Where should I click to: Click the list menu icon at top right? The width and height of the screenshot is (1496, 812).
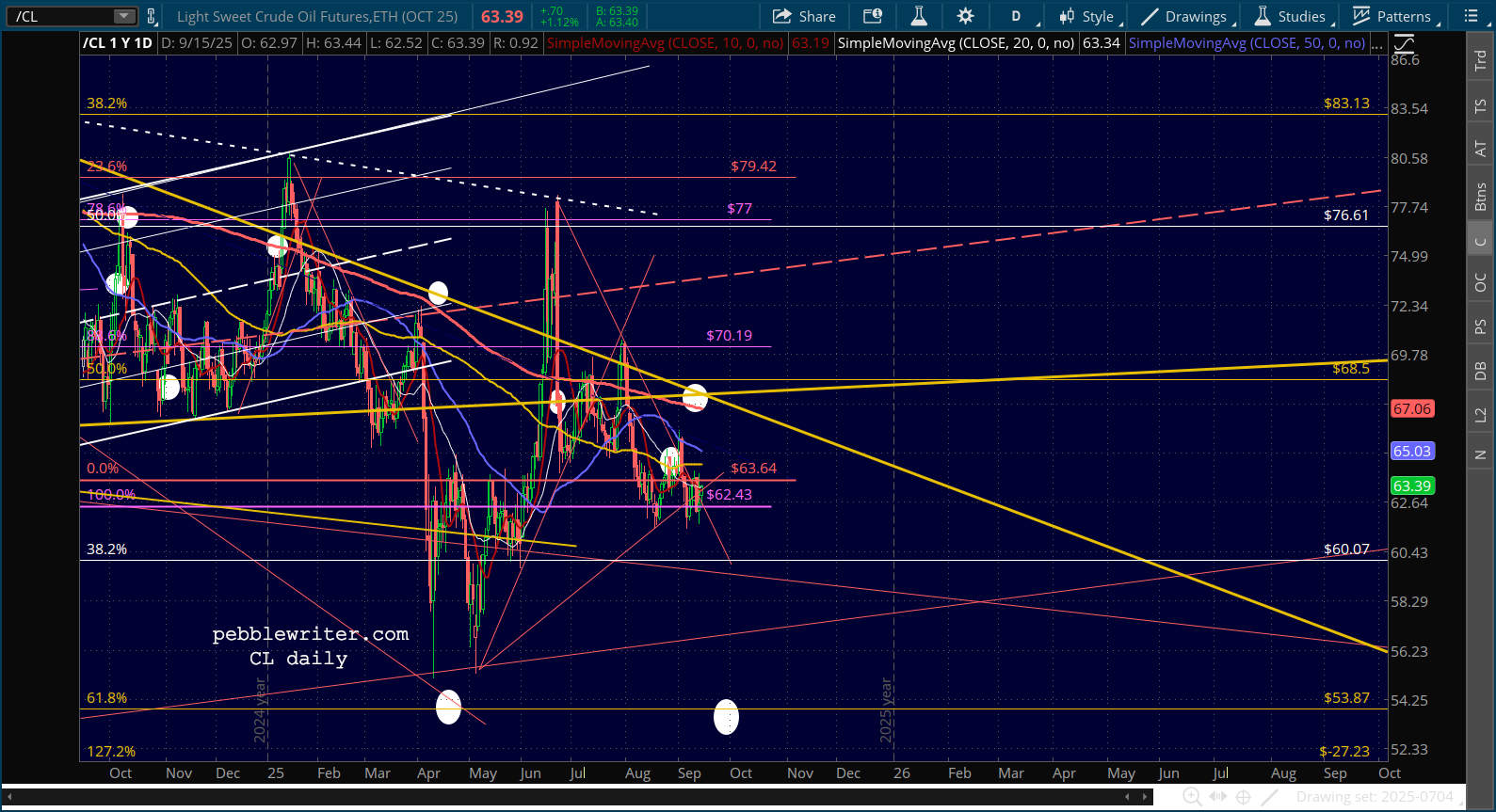coord(1472,16)
